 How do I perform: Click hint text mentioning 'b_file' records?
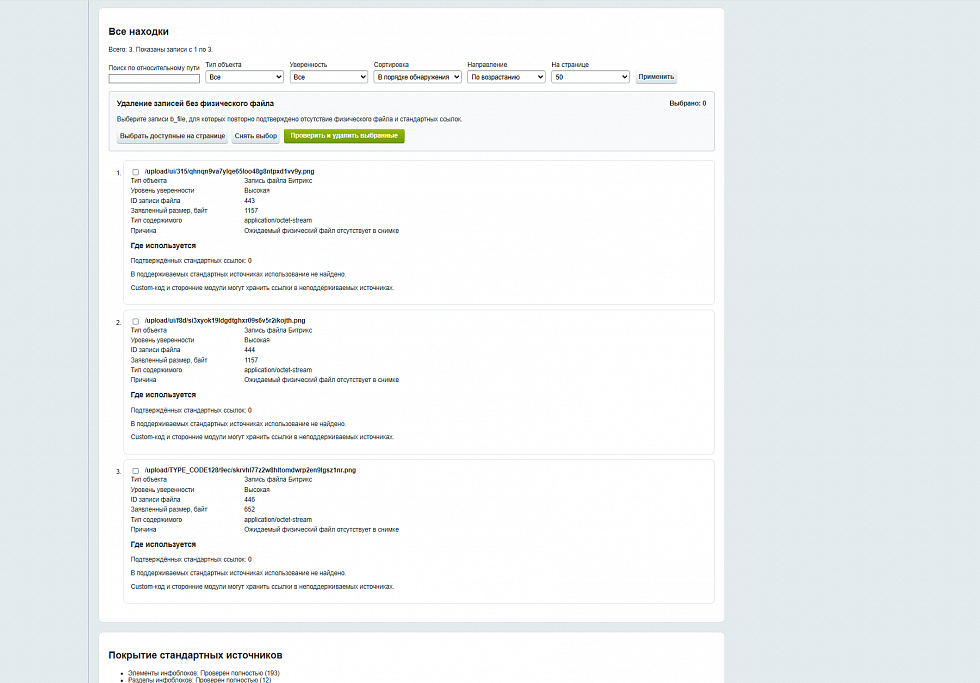289,119
